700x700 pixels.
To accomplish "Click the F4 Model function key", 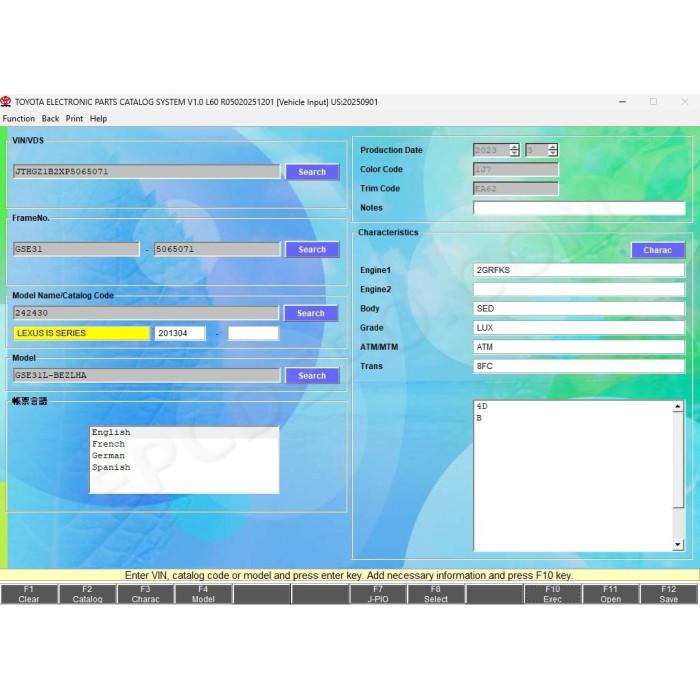I will click(203, 594).
